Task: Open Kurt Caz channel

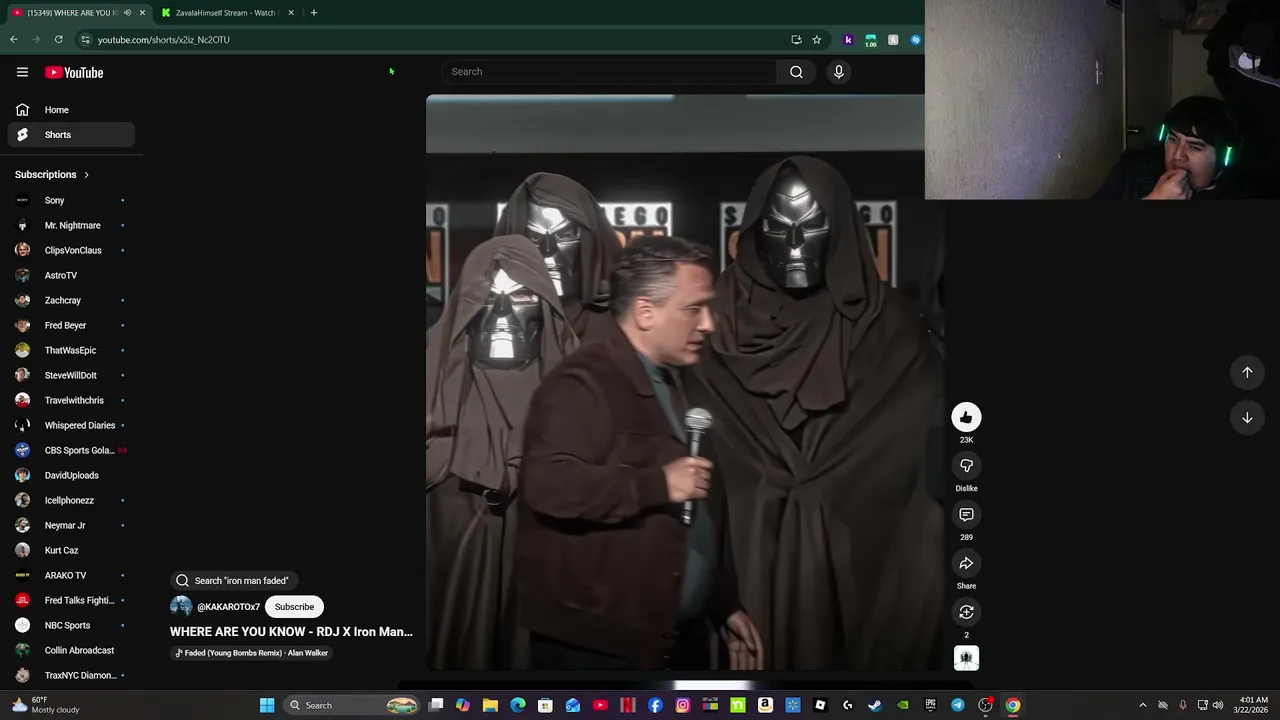Action: 71,550
